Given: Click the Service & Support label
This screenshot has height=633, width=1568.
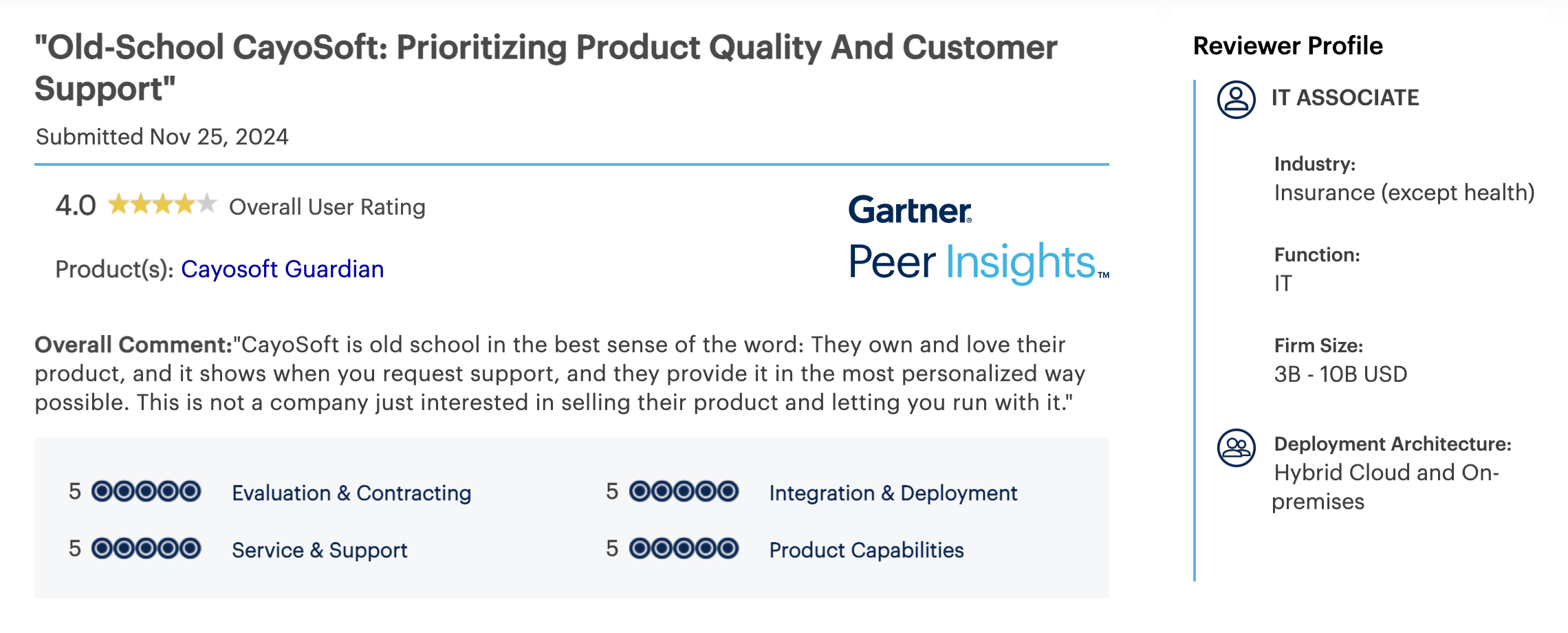Looking at the screenshot, I should pyautogui.click(x=319, y=550).
